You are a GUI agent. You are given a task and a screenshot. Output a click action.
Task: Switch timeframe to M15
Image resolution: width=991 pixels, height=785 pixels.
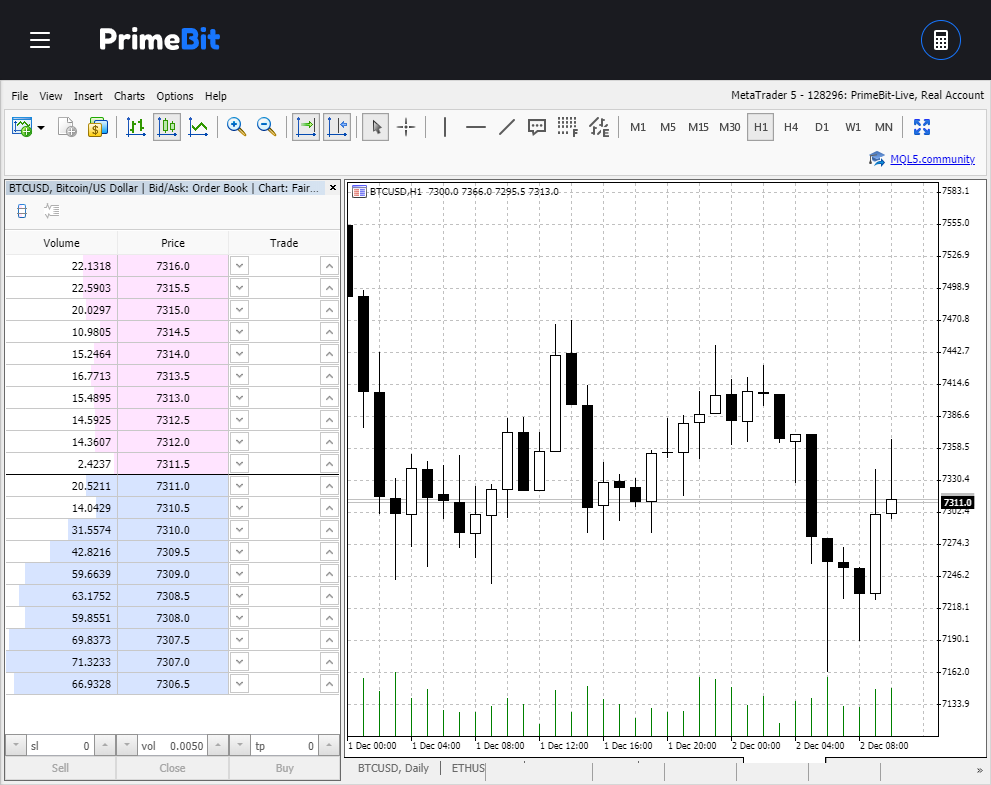pos(698,127)
